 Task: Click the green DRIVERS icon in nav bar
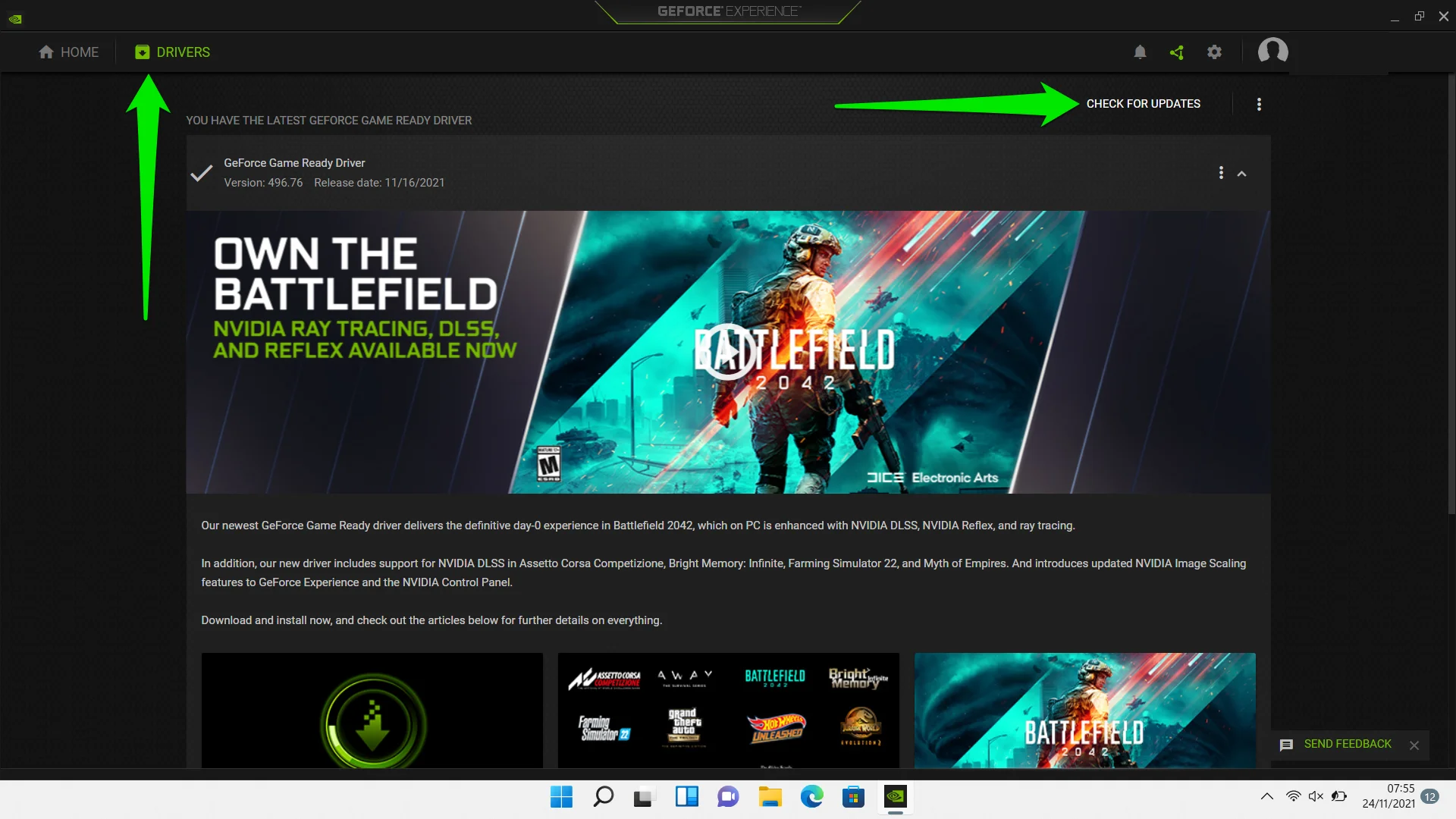[x=142, y=52]
